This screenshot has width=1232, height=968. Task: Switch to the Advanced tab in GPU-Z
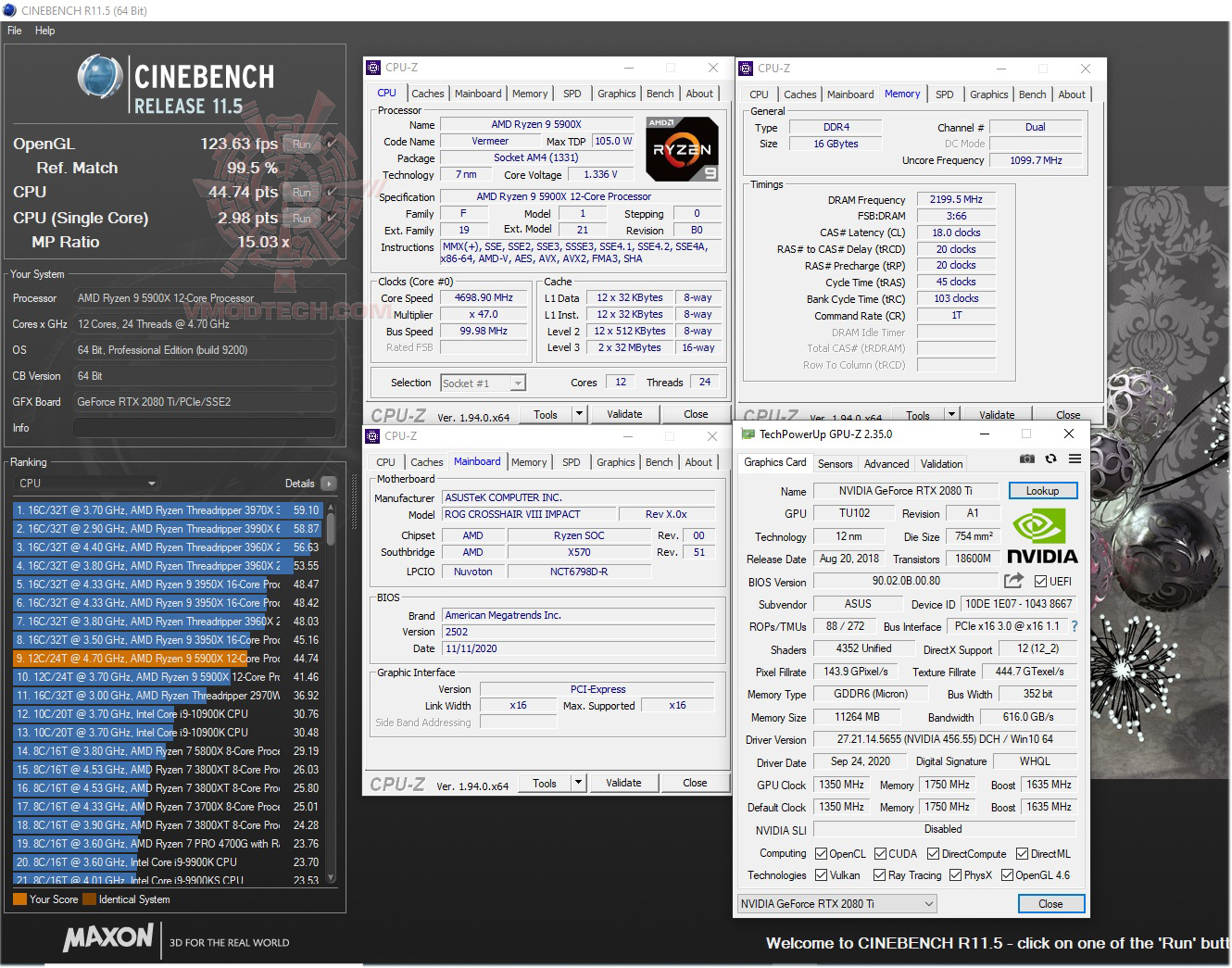886,464
